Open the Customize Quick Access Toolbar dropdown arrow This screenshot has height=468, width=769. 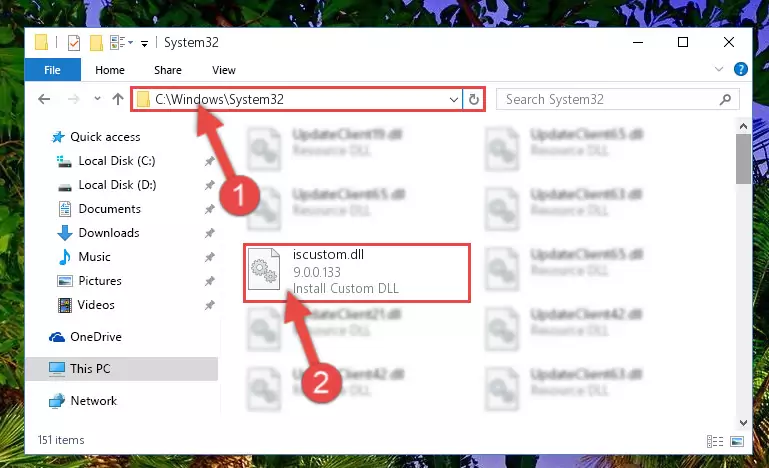point(144,44)
